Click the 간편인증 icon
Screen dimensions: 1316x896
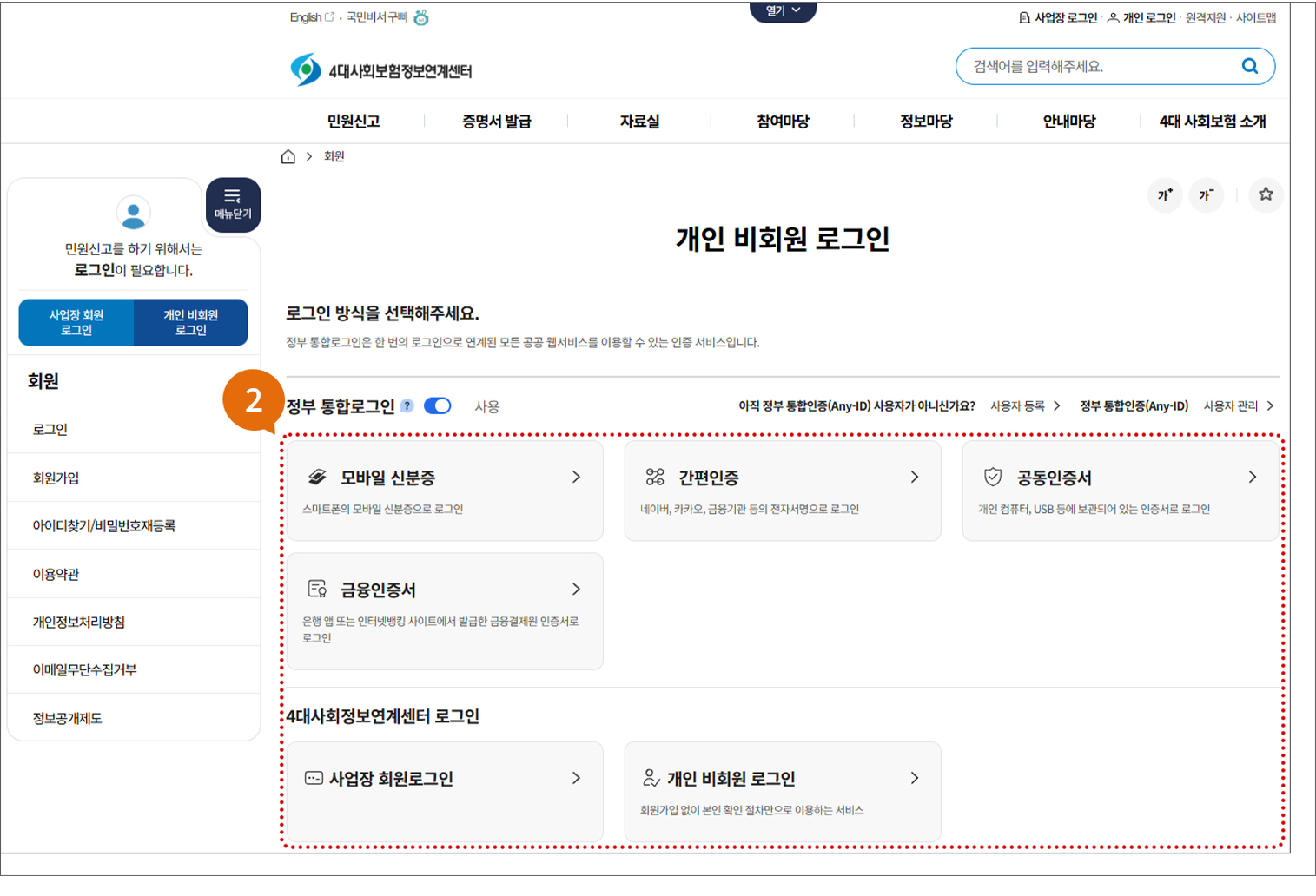coord(655,477)
